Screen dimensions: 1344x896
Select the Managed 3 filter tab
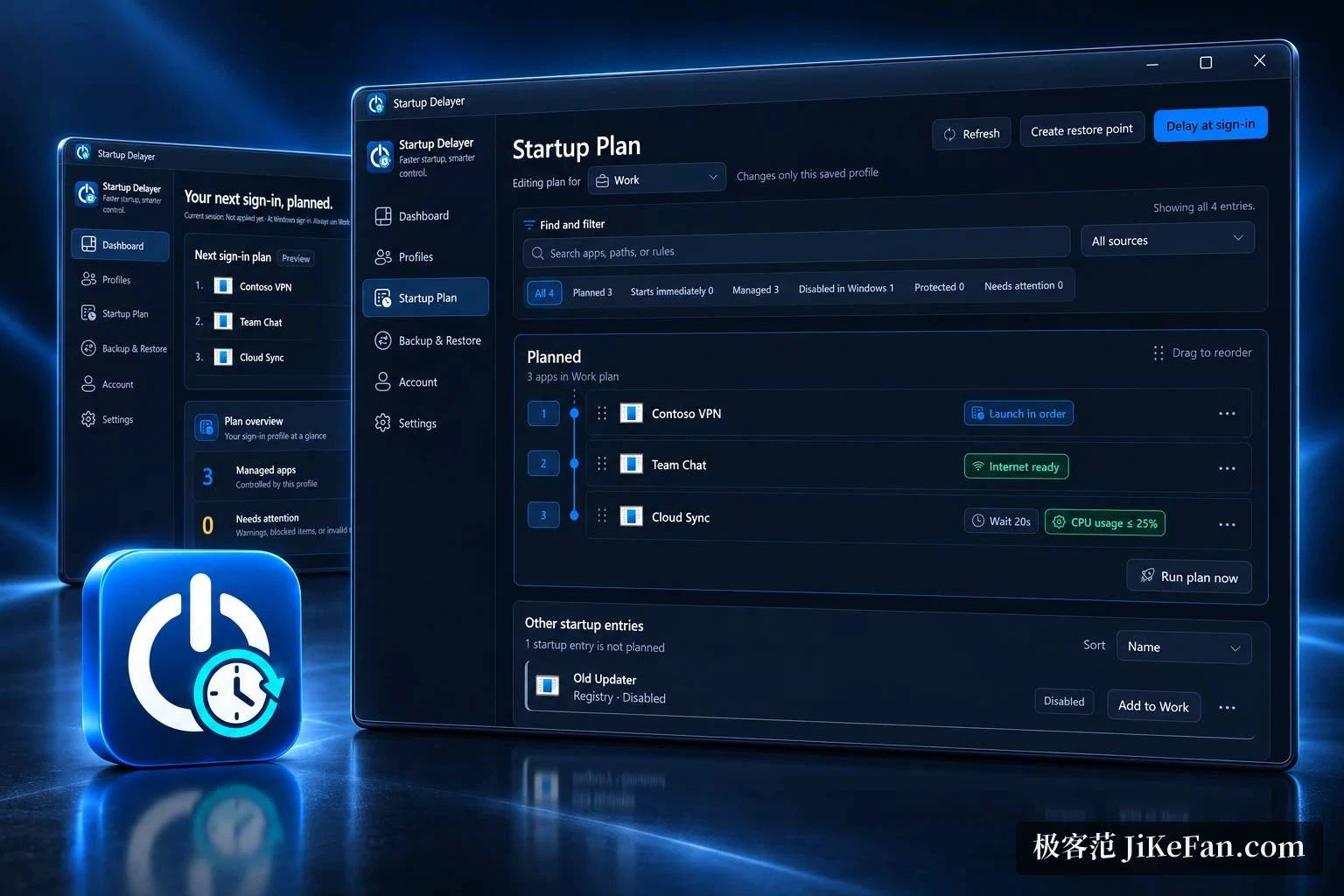coord(755,290)
